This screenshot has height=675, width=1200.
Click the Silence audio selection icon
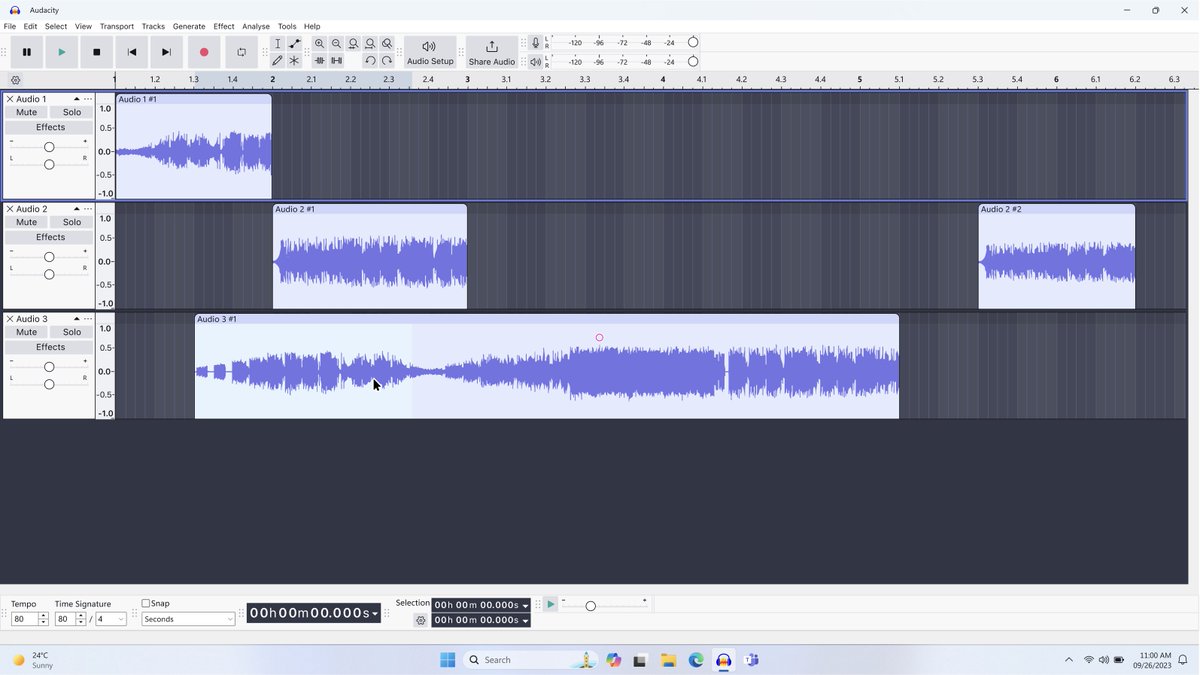pyautogui.click(x=336, y=61)
